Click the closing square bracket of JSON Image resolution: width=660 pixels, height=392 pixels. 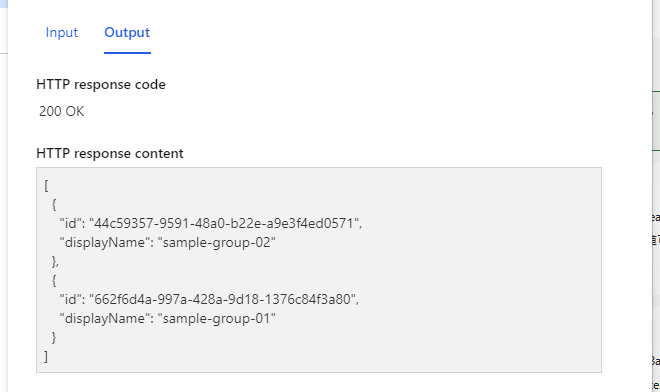click(x=46, y=357)
